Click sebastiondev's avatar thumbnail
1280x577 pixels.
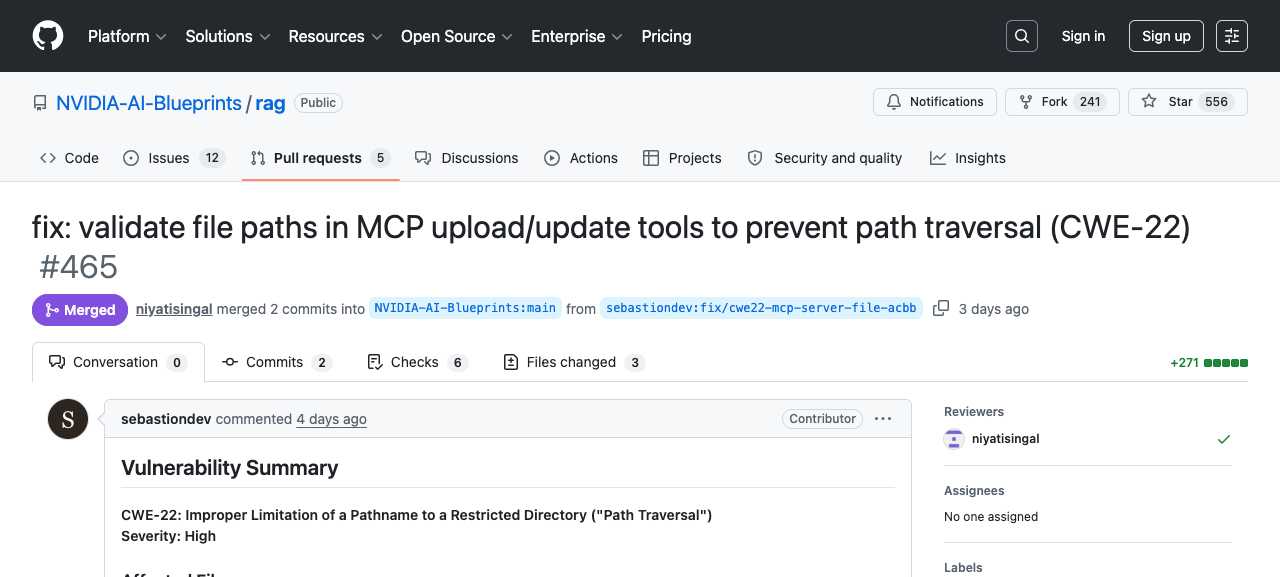[x=68, y=418]
